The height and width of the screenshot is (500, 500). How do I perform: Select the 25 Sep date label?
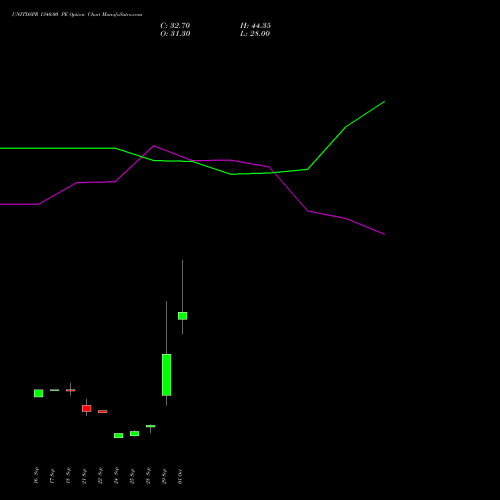[x=132, y=476]
